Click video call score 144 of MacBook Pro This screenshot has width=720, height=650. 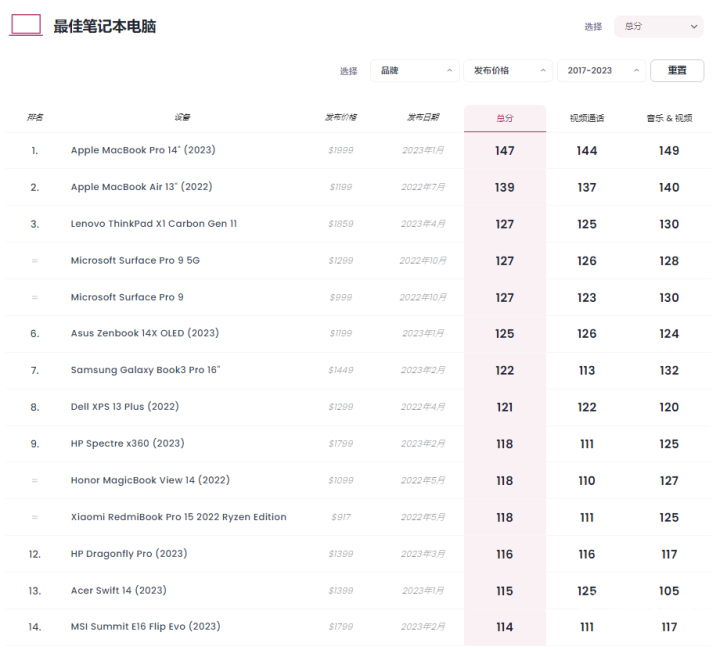(x=587, y=151)
